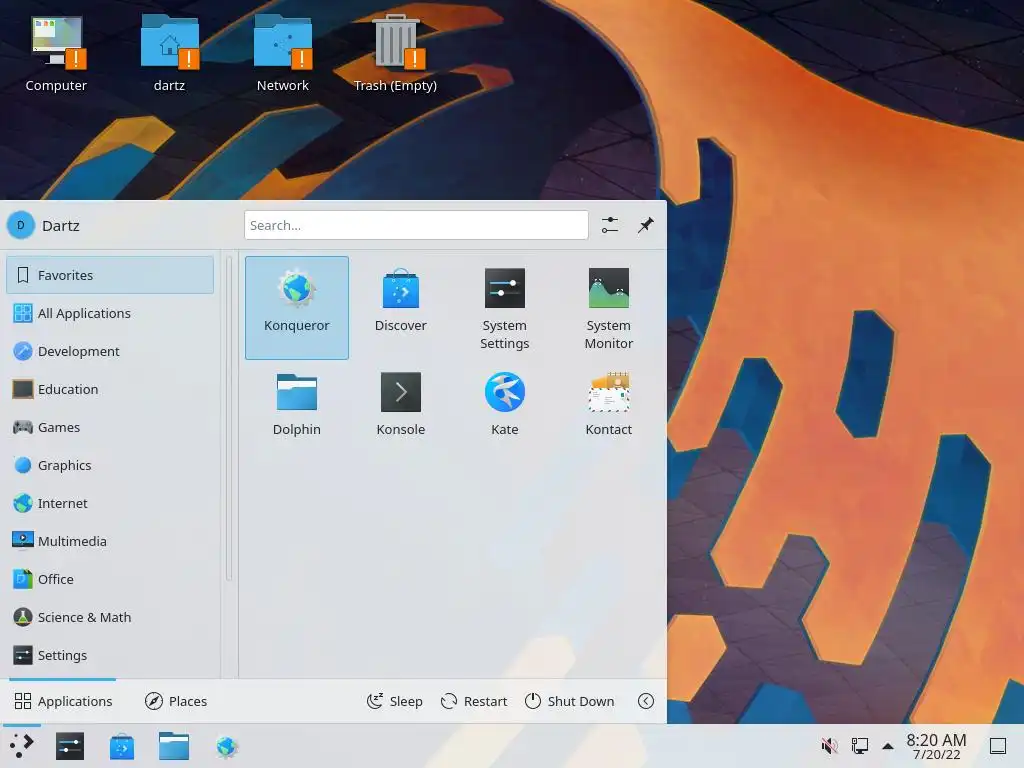Browse the Graphics category
1024x768 pixels.
click(x=110, y=465)
